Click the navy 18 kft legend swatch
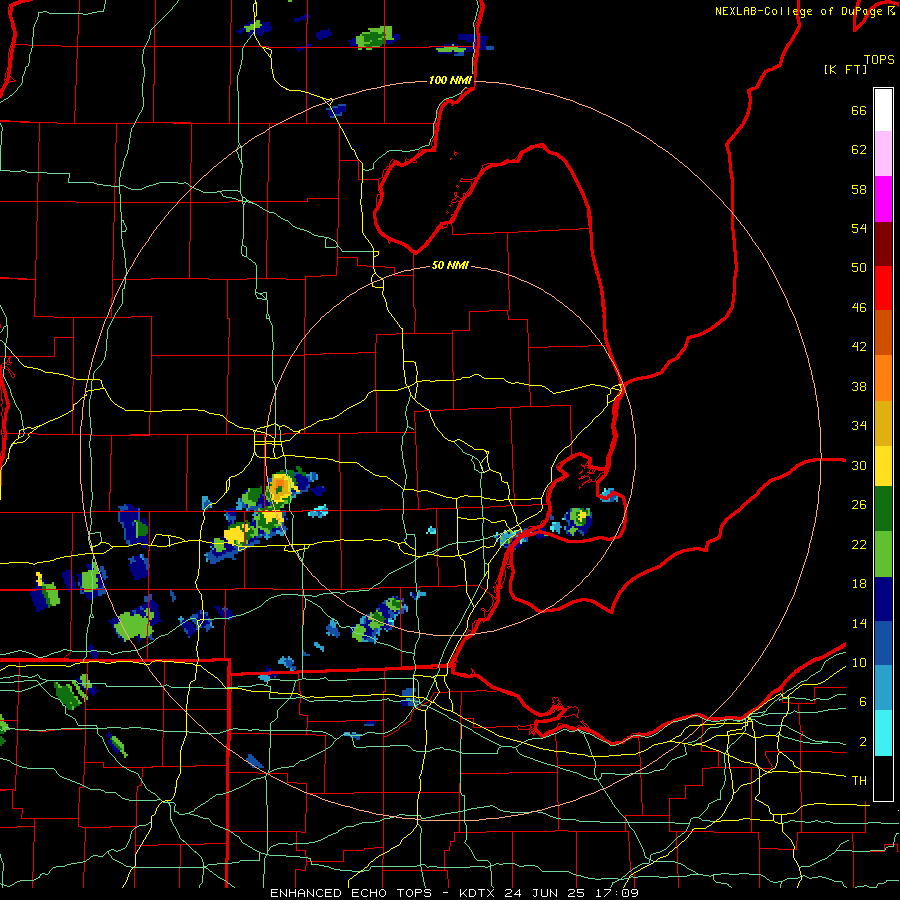The width and height of the screenshot is (900, 900). tap(883, 599)
